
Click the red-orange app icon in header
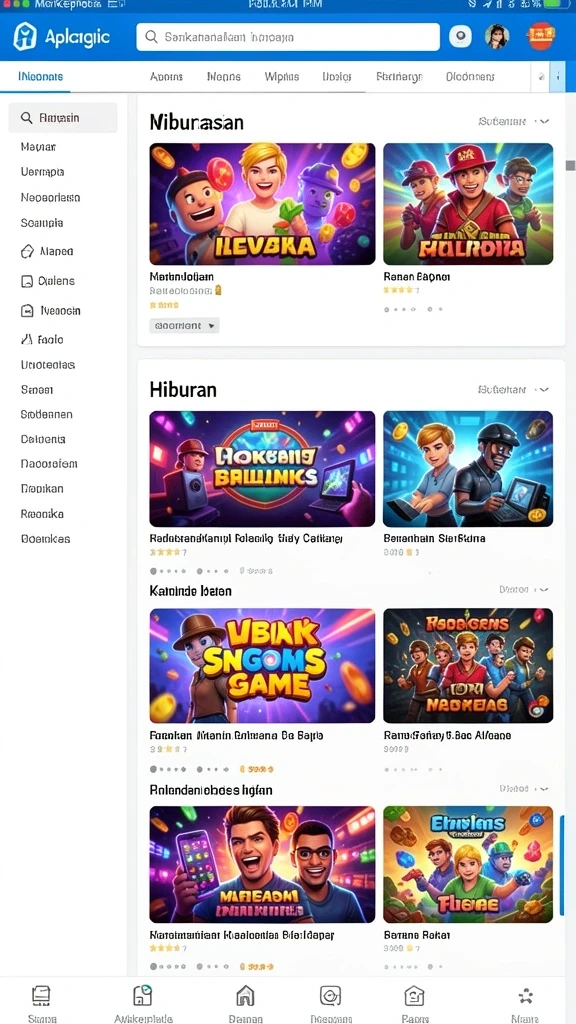(x=541, y=36)
